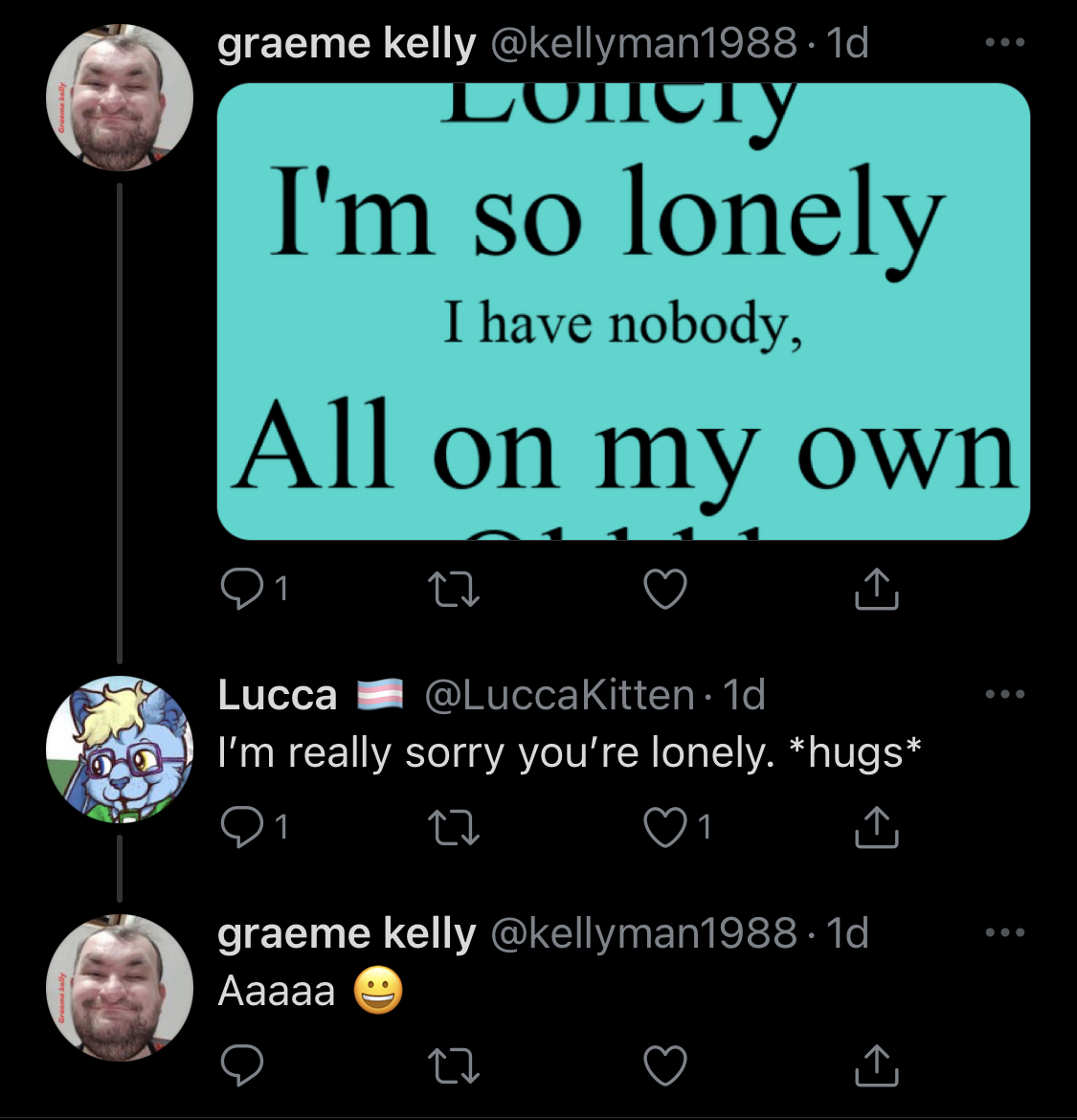Retweet the 'I'm so lonely' image tweet
The height and width of the screenshot is (1120, 1077).
tap(454, 590)
